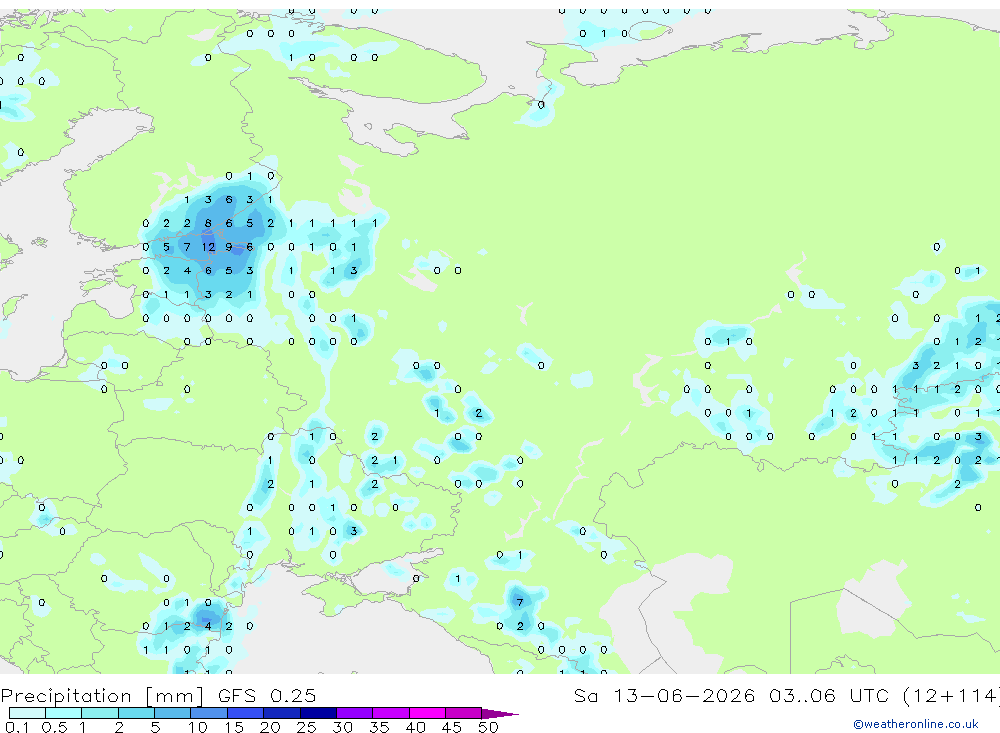
Task: Select the 15–20 mm legend color swatch
Action: 246,713
